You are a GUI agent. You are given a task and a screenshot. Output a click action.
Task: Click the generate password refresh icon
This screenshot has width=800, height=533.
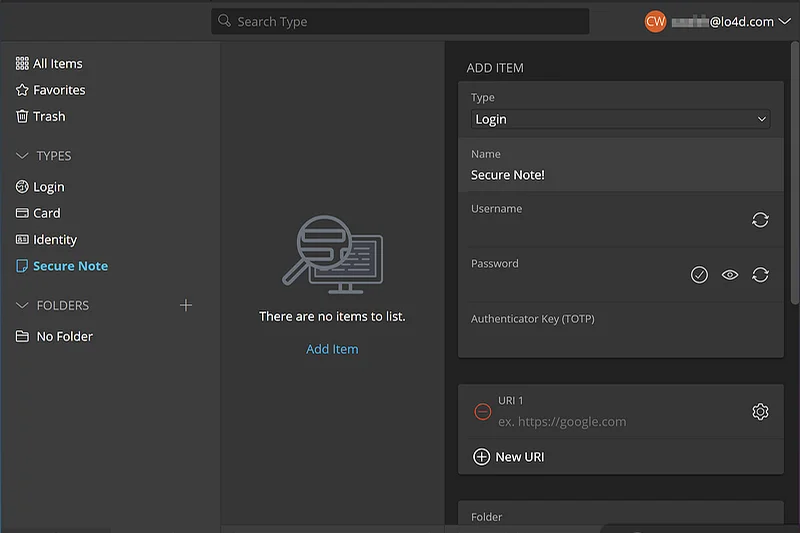(x=760, y=275)
